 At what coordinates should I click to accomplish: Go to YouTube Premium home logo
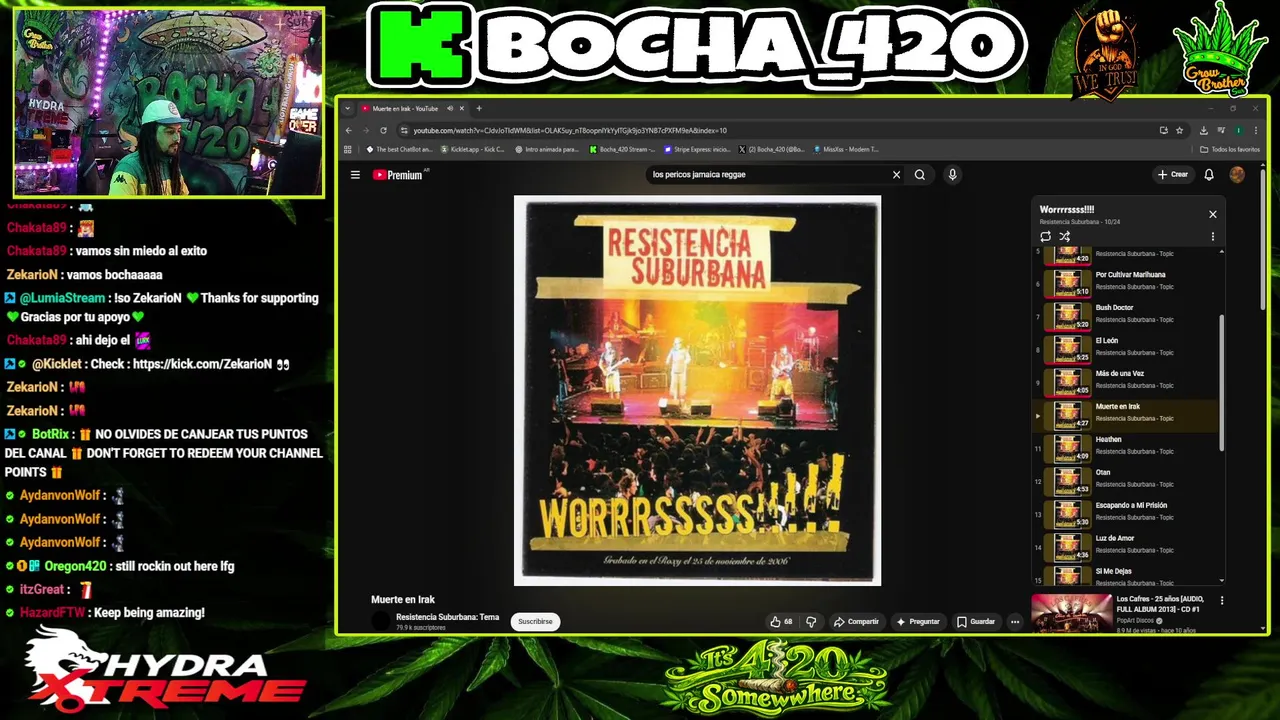[x=399, y=175]
